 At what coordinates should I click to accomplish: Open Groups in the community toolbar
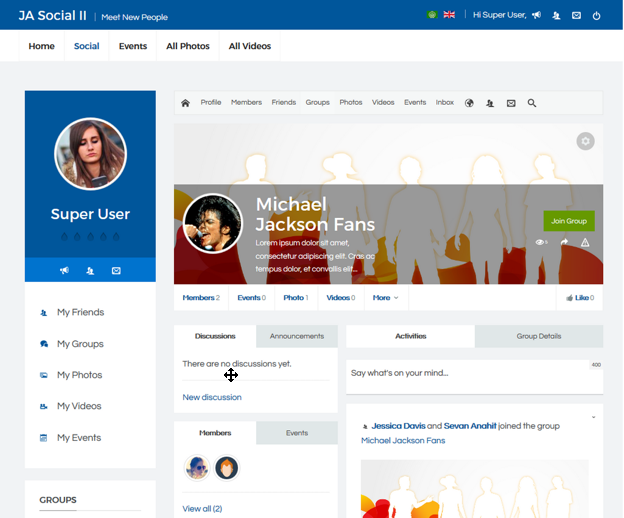point(318,102)
